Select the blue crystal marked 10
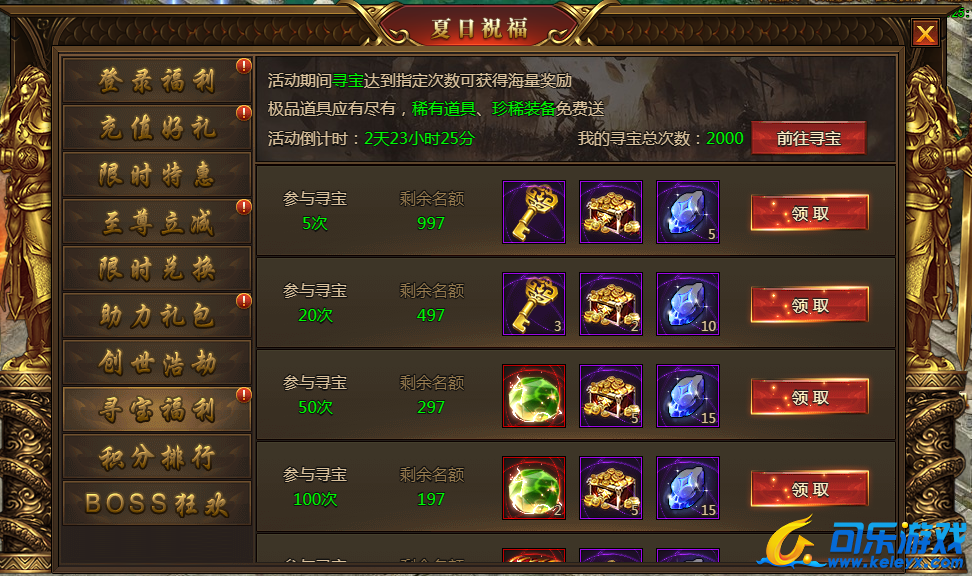Screen dimensions: 972x576 pyautogui.click(x=687, y=304)
